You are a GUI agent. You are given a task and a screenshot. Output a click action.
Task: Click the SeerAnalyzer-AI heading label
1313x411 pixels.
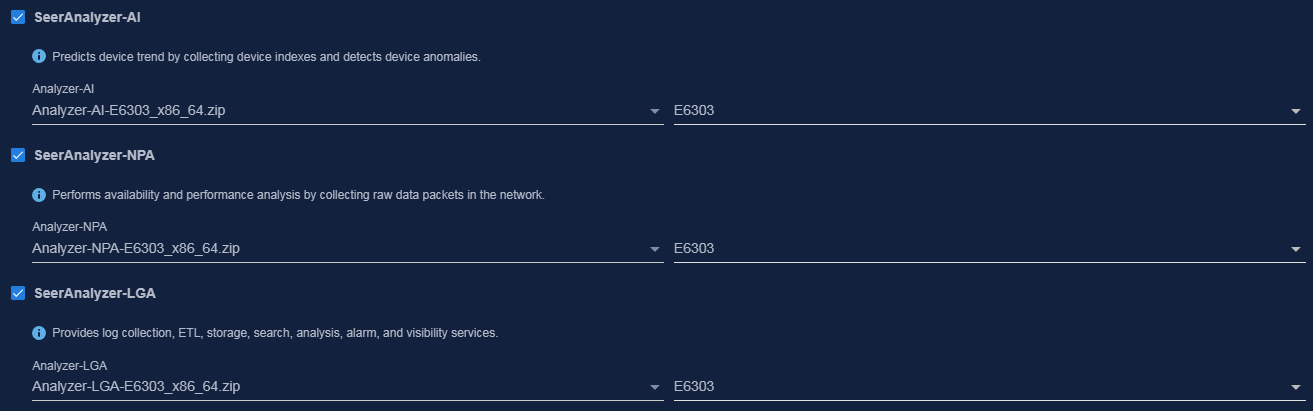[x=87, y=17]
